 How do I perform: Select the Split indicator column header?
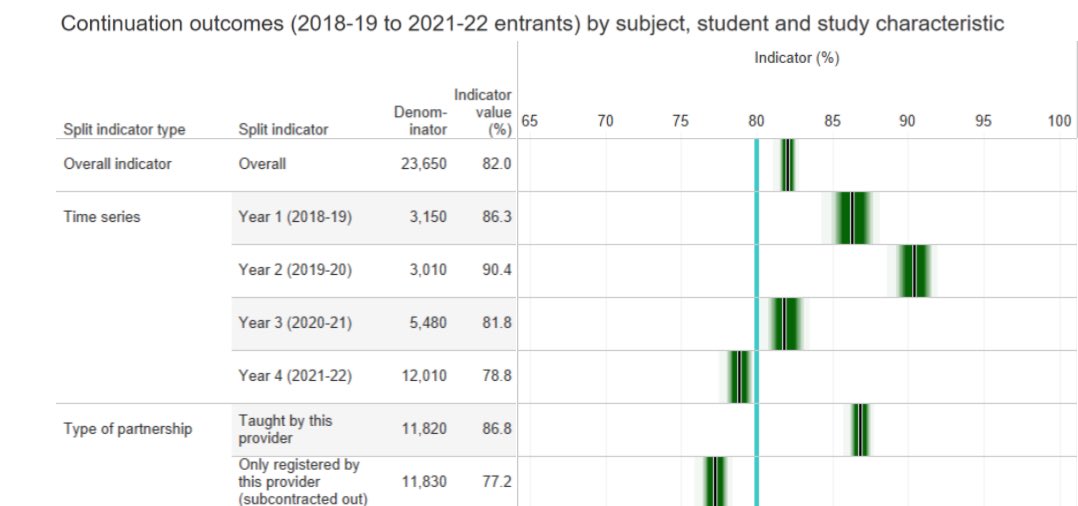click(x=283, y=129)
